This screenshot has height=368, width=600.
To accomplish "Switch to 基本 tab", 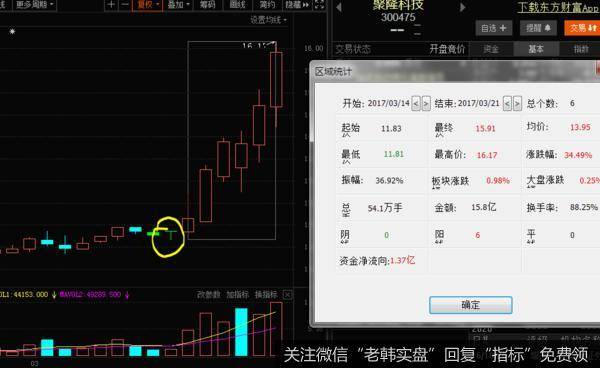I will [536, 49].
